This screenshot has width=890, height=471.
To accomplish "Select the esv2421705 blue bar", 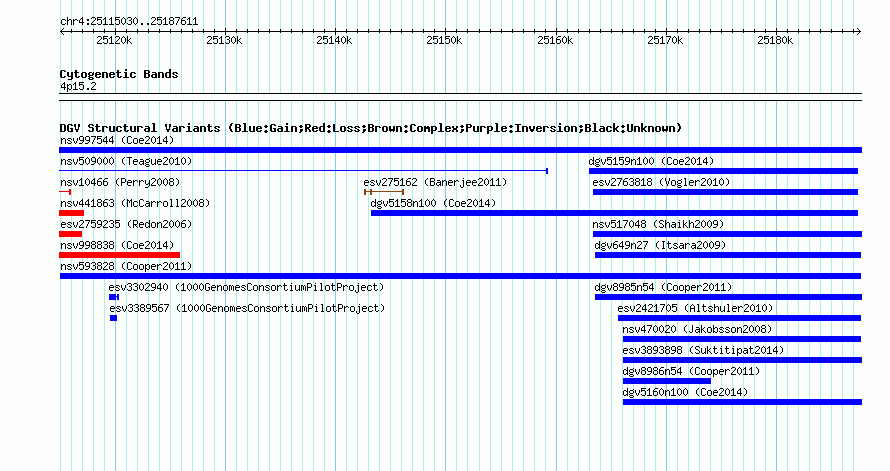I will 740,318.
